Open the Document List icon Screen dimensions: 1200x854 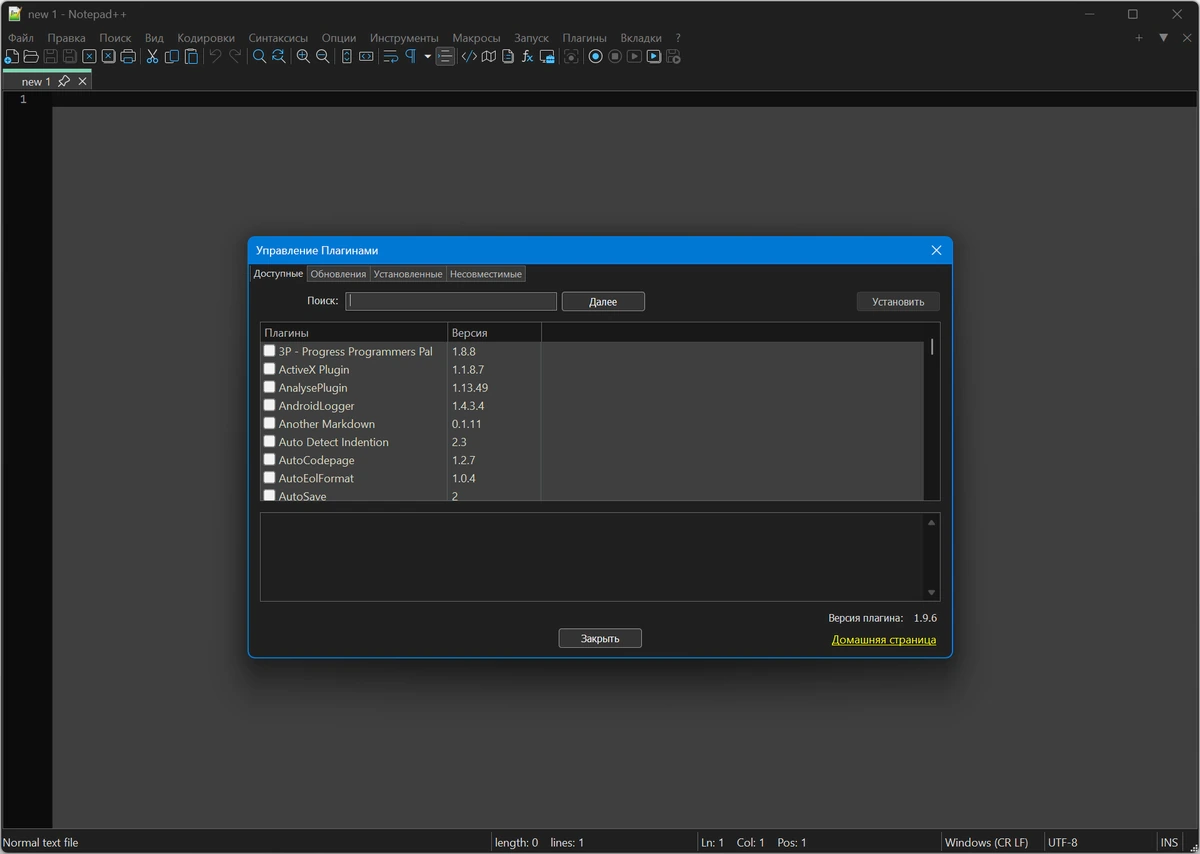(508, 57)
